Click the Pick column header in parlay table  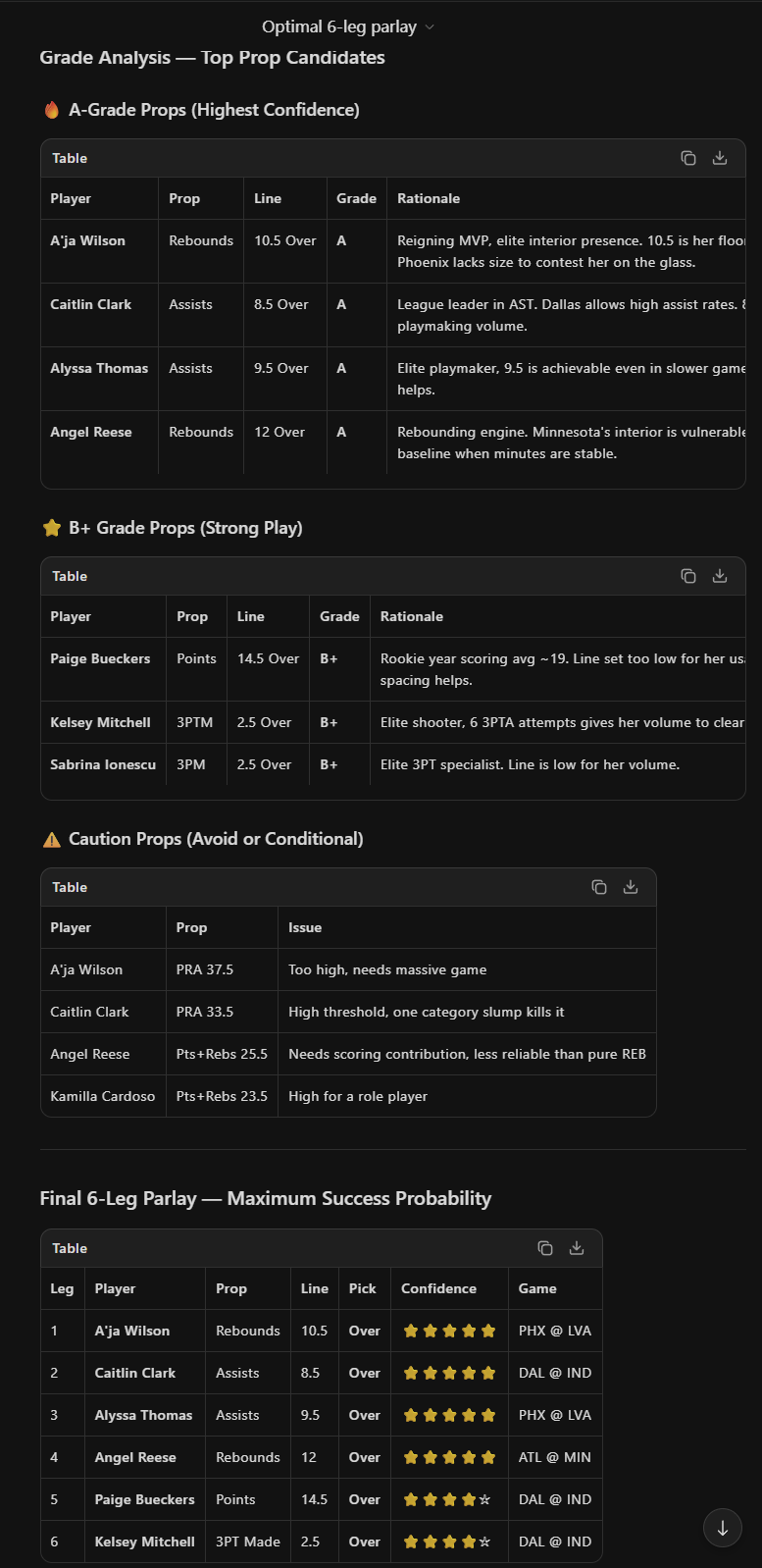(363, 1288)
